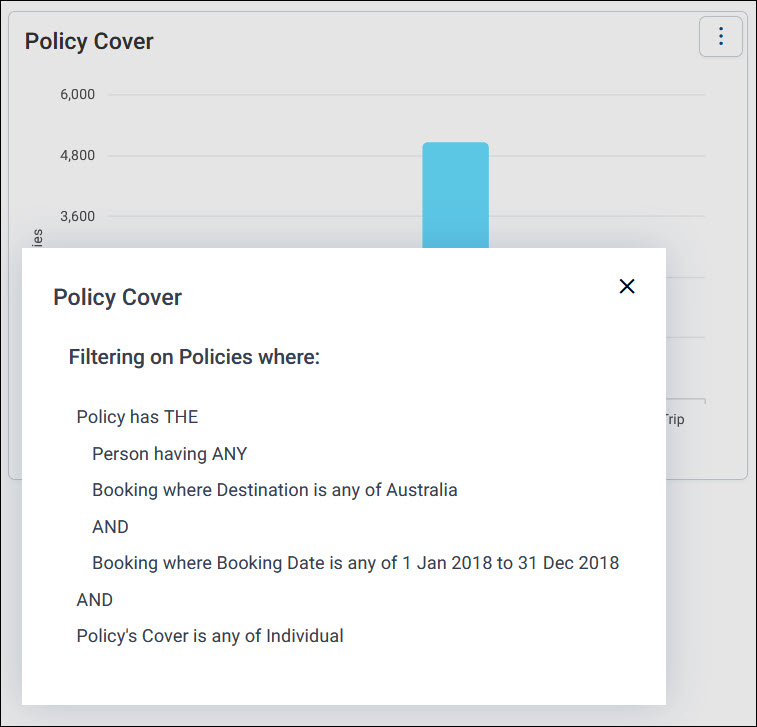Click the 6,000 axis label
Viewport: 757px width, 727px height.
77,94
